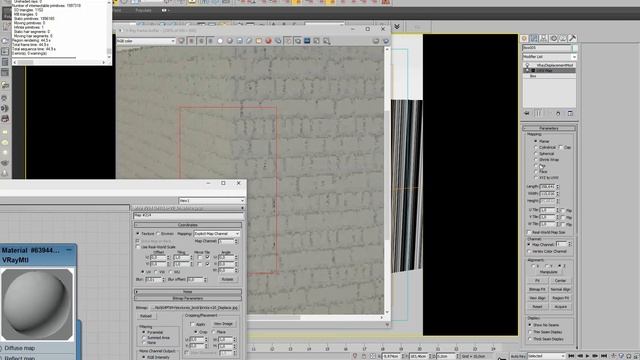Open the Display tab in command panel
640x360 pixels.
[x=563, y=38]
